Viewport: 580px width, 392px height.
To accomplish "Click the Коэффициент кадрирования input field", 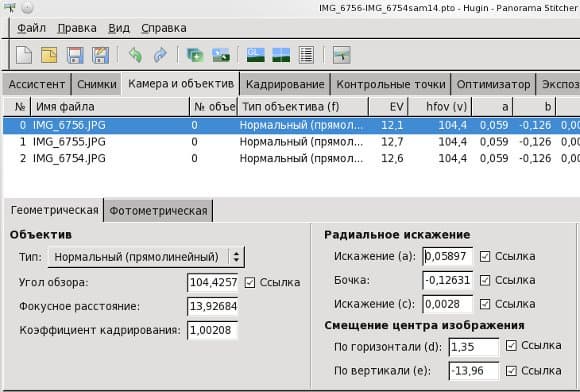I will pyautogui.click(x=213, y=330).
